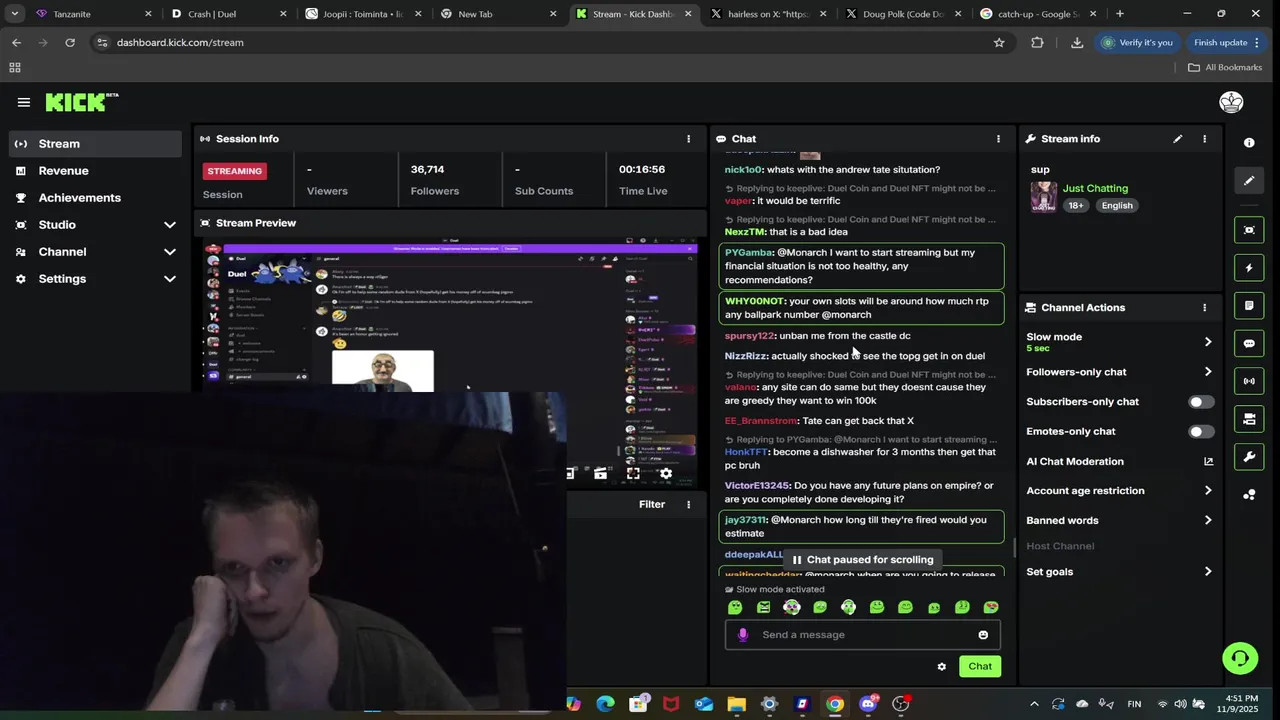Image resolution: width=1280 pixels, height=720 pixels.
Task: Open Set goals settings
Action: point(1119,572)
